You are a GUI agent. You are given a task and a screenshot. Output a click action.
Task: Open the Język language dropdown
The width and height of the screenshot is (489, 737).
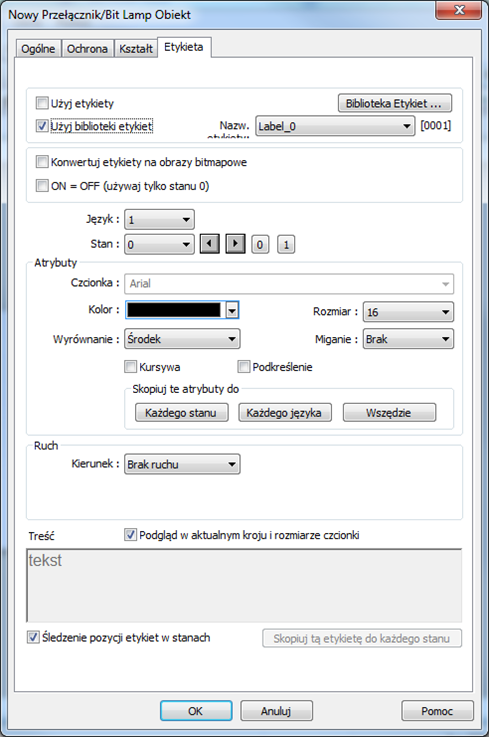tap(159, 220)
